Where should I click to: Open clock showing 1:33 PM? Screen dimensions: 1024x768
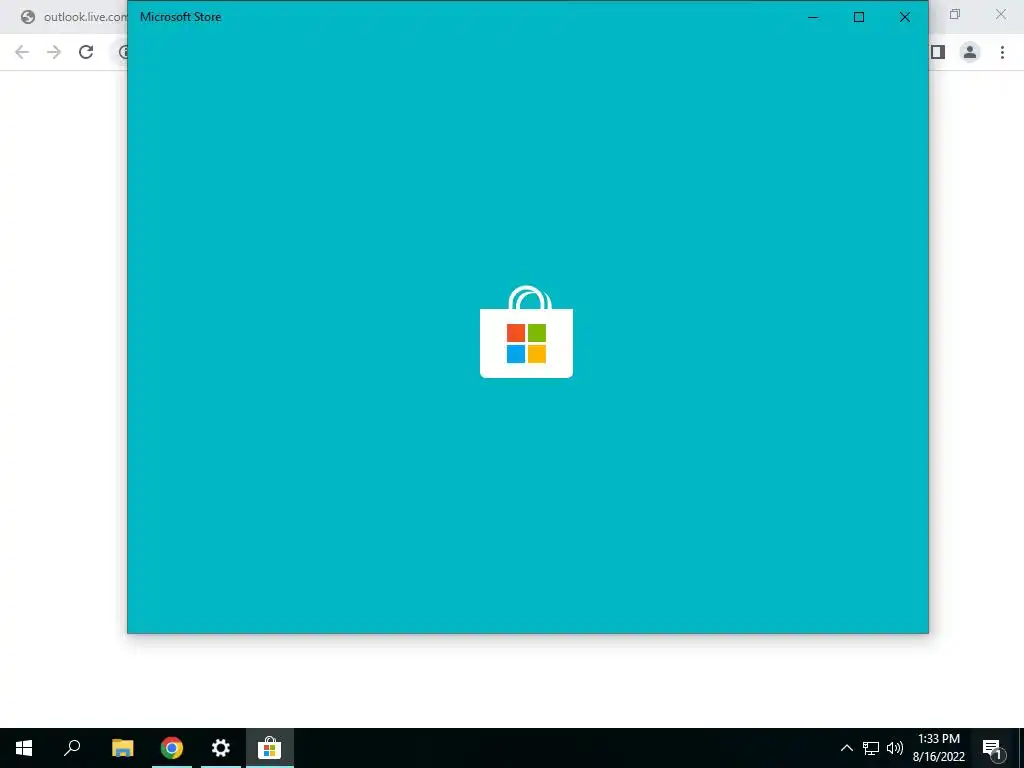click(939, 748)
